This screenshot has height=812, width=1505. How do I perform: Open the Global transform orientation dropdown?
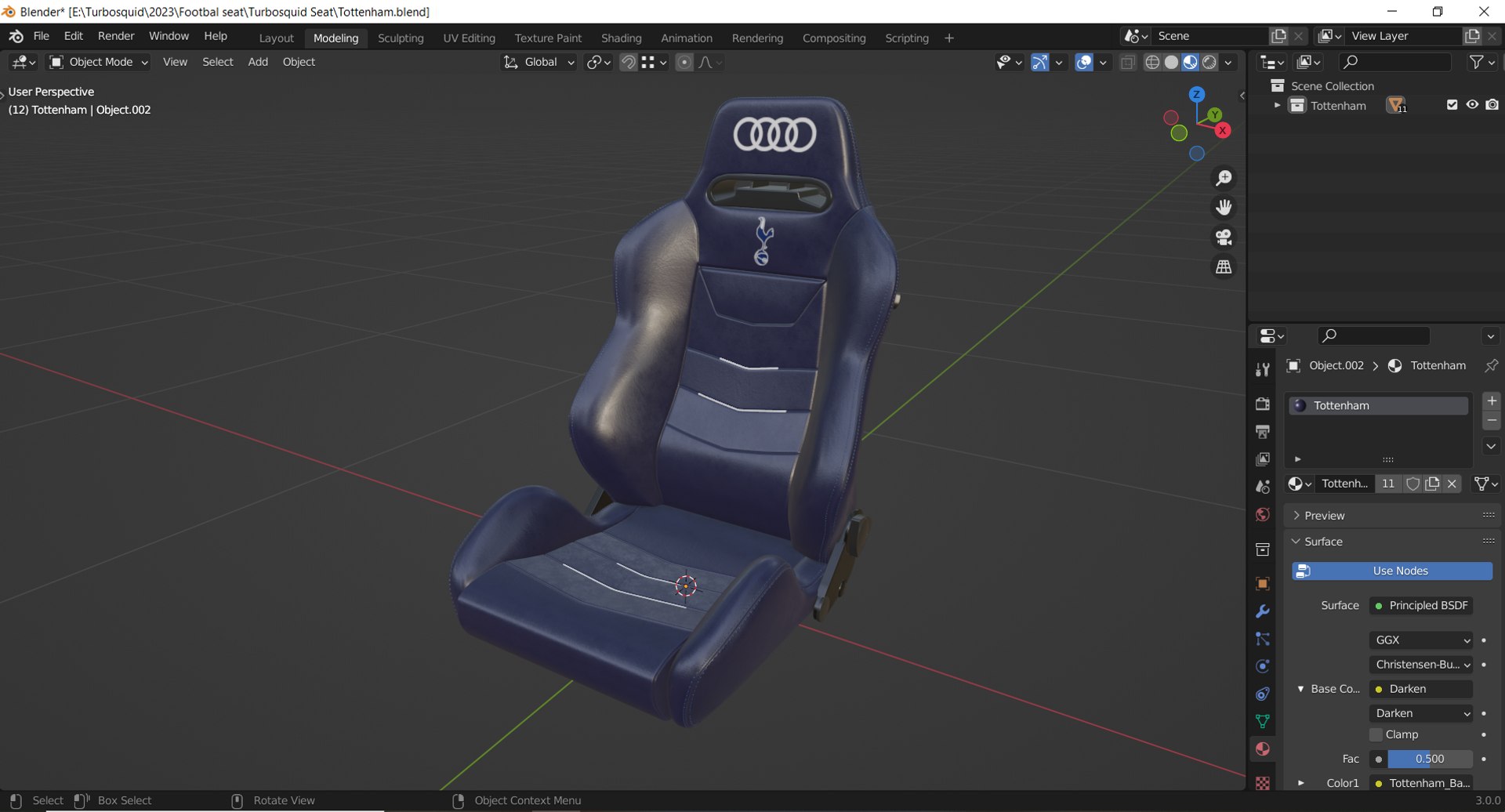pos(539,62)
